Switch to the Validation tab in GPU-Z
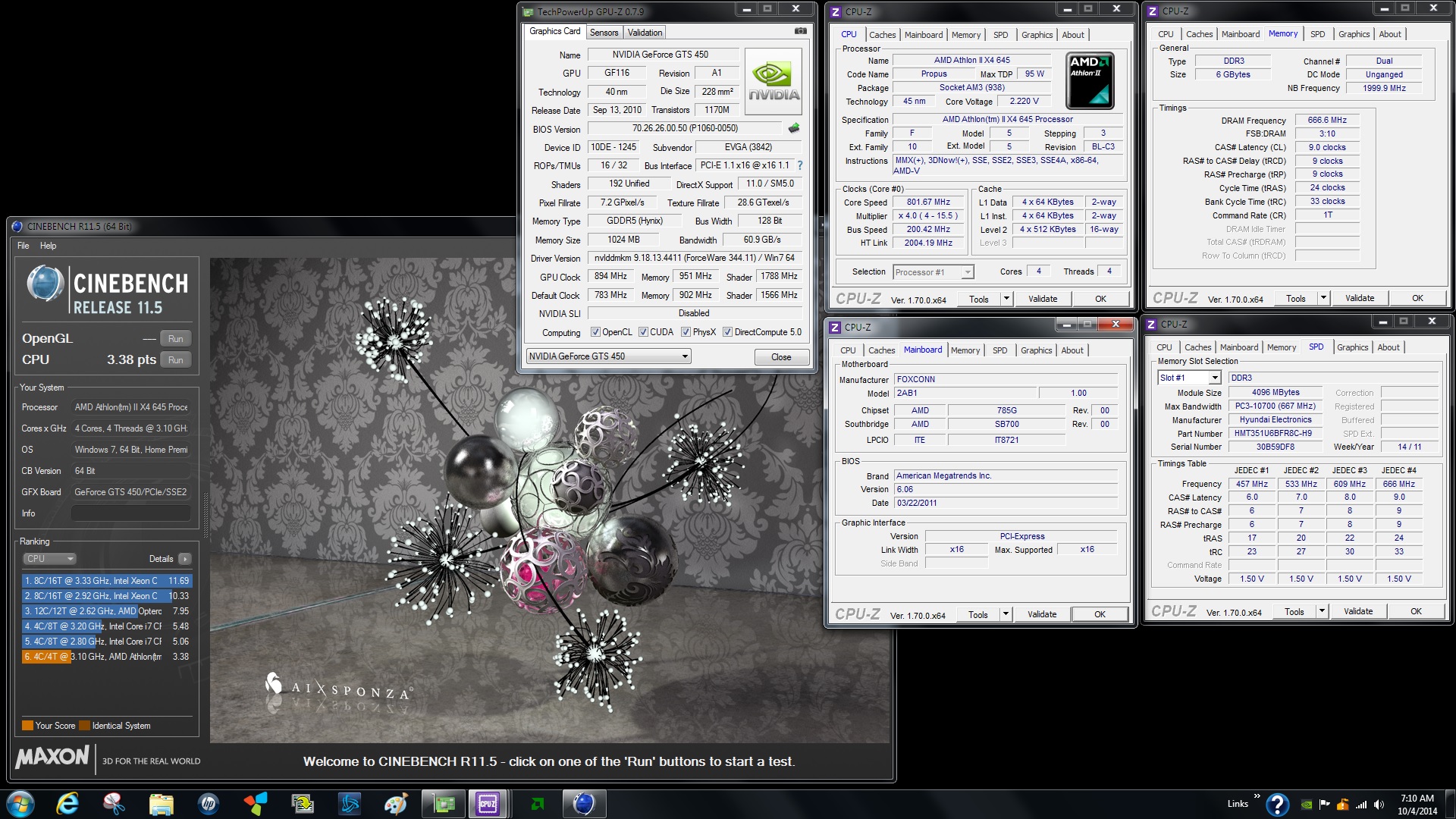 [645, 32]
